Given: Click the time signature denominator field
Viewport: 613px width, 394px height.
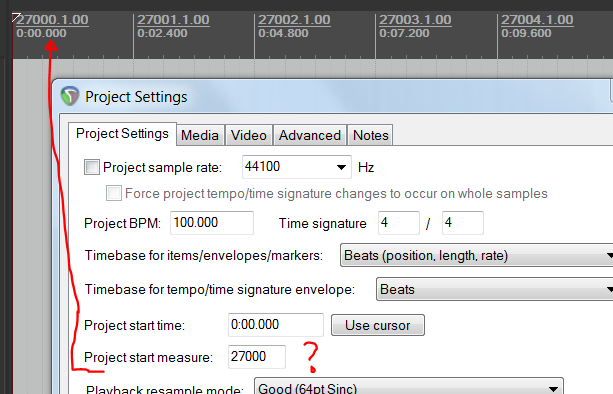Looking at the screenshot, I should [x=463, y=223].
